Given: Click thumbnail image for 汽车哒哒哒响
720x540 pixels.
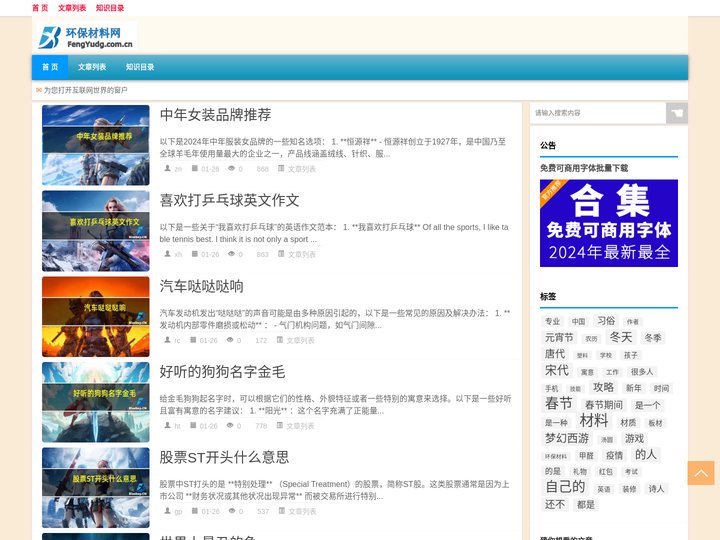Looking at the screenshot, I should coord(96,316).
